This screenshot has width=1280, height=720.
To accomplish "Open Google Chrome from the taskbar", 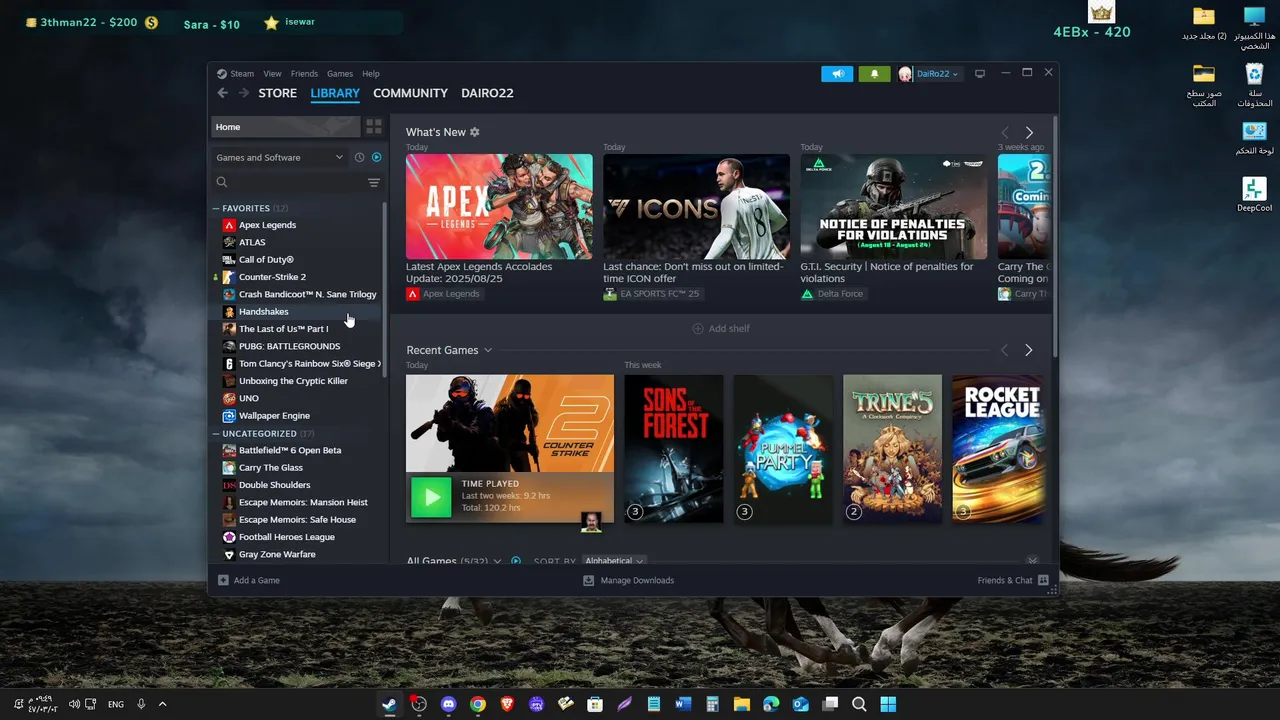I will [x=478, y=704].
